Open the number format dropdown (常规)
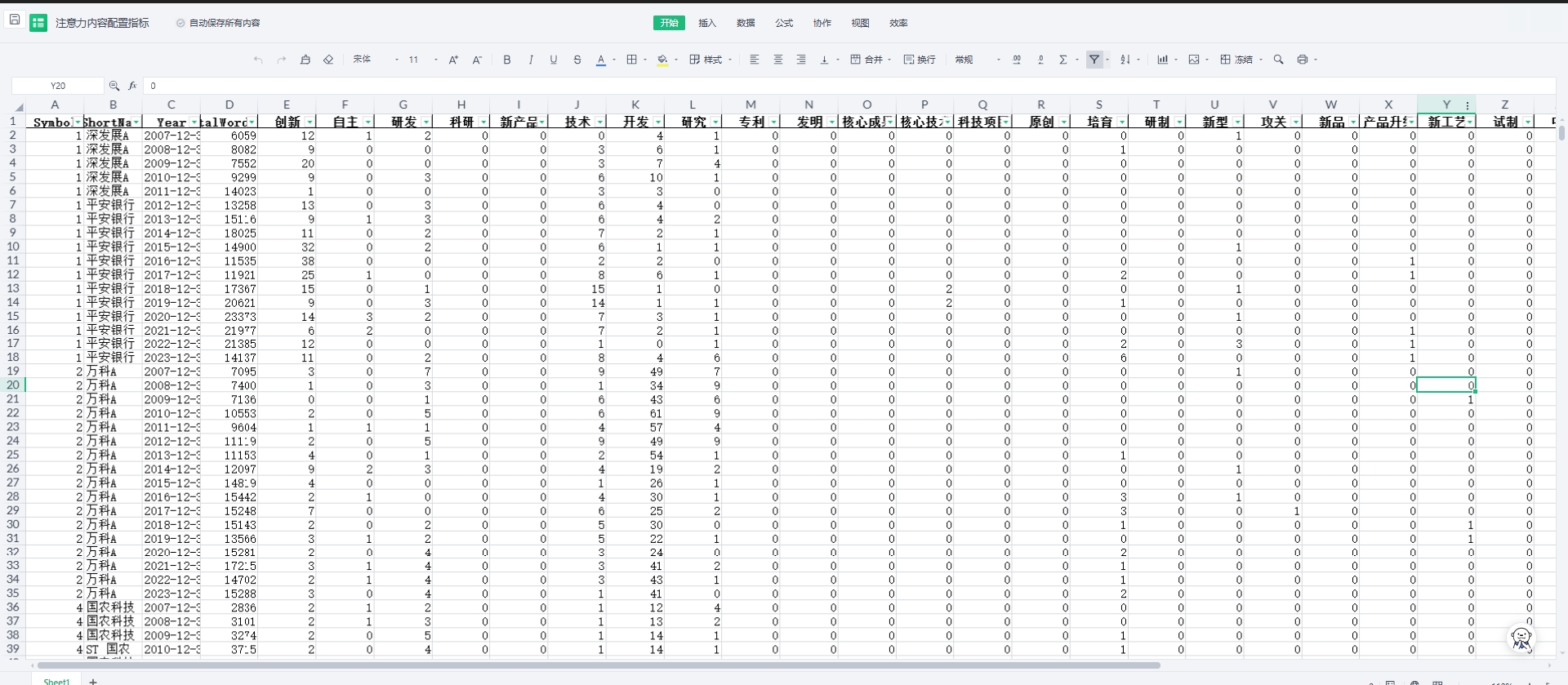 coord(978,60)
